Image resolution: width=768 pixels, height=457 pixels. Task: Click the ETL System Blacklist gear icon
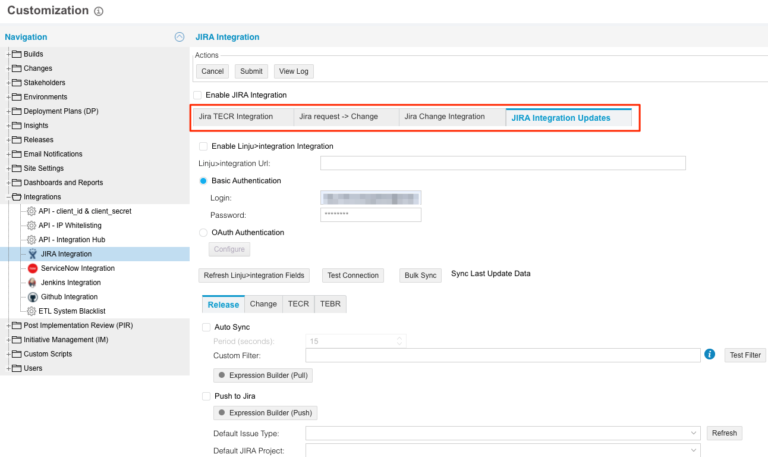[32, 311]
